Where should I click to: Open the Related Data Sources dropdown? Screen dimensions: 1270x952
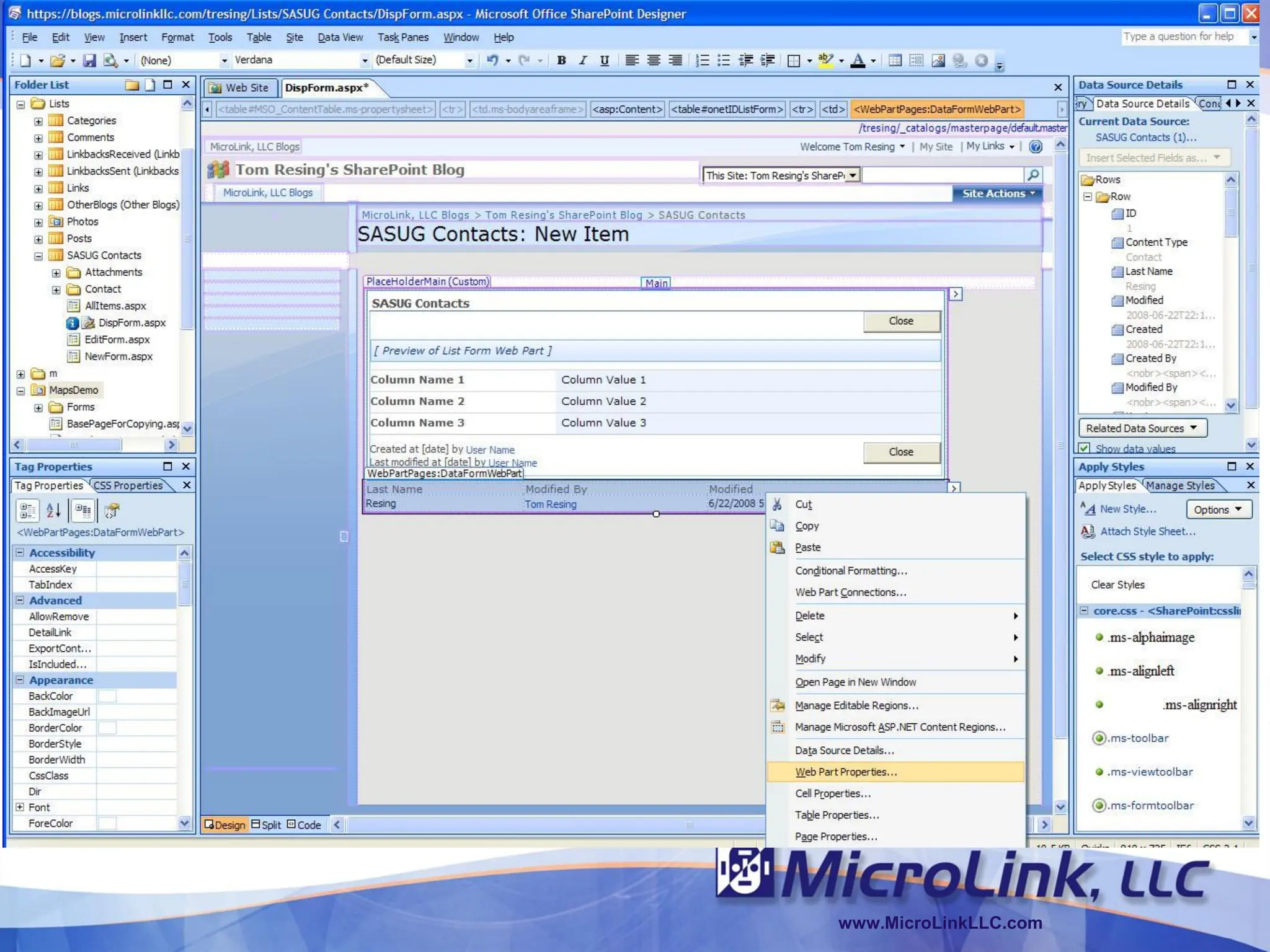point(1142,428)
